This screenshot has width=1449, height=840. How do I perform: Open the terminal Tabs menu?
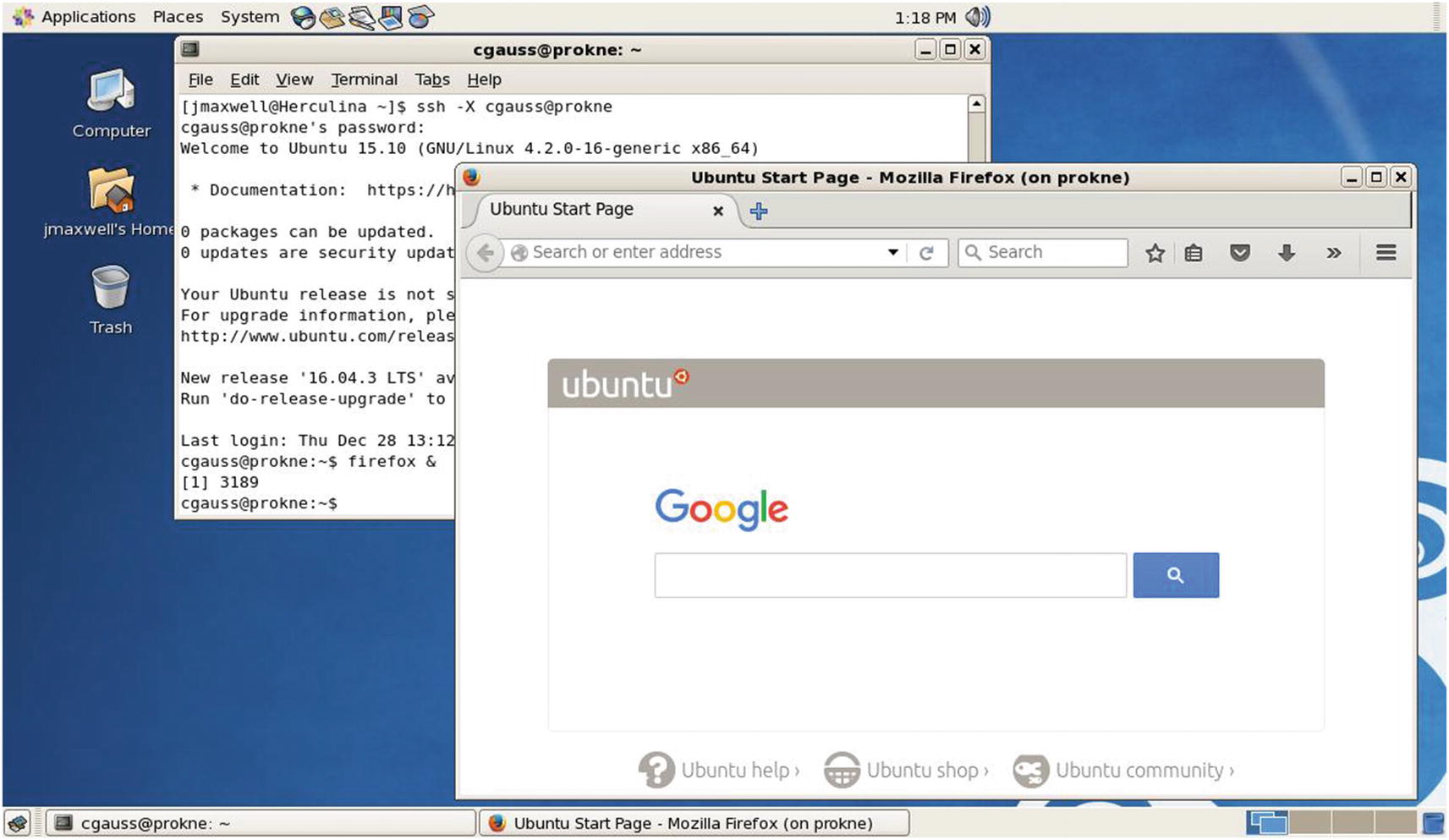coord(432,80)
